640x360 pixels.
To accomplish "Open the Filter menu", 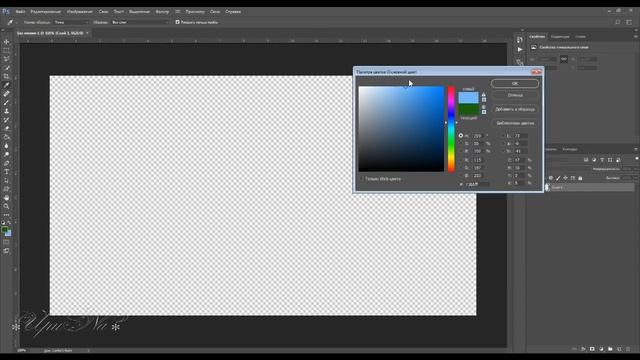I will (x=162, y=11).
